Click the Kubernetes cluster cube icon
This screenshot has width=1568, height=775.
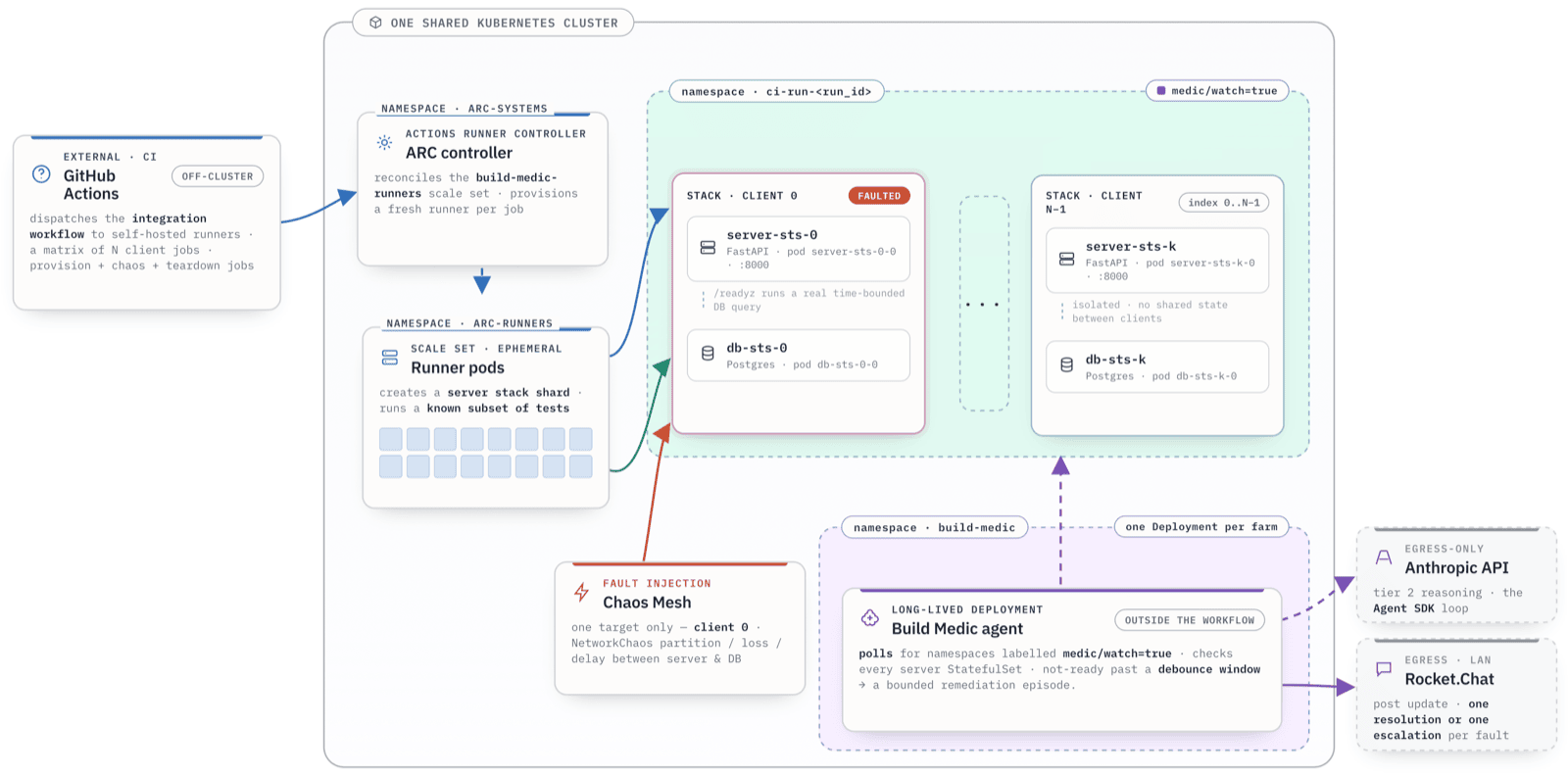(375, 23)
